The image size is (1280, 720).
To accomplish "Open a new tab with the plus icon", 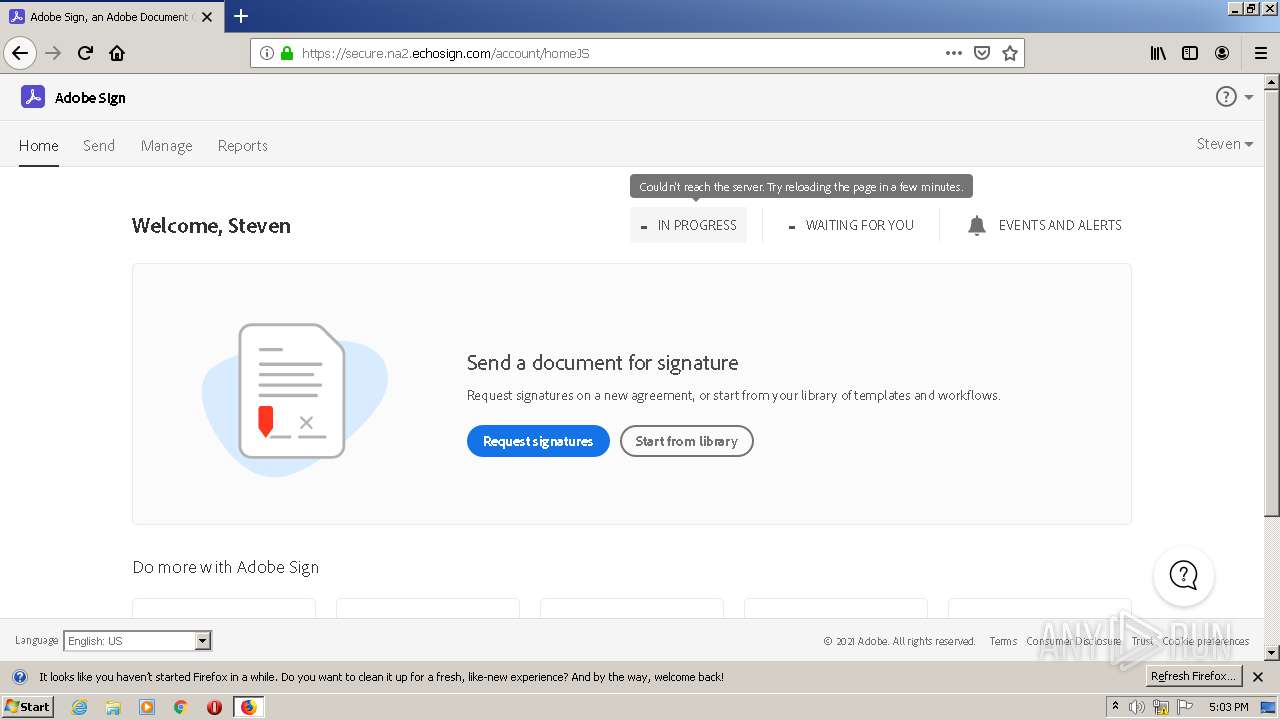I will pos(241,16).
